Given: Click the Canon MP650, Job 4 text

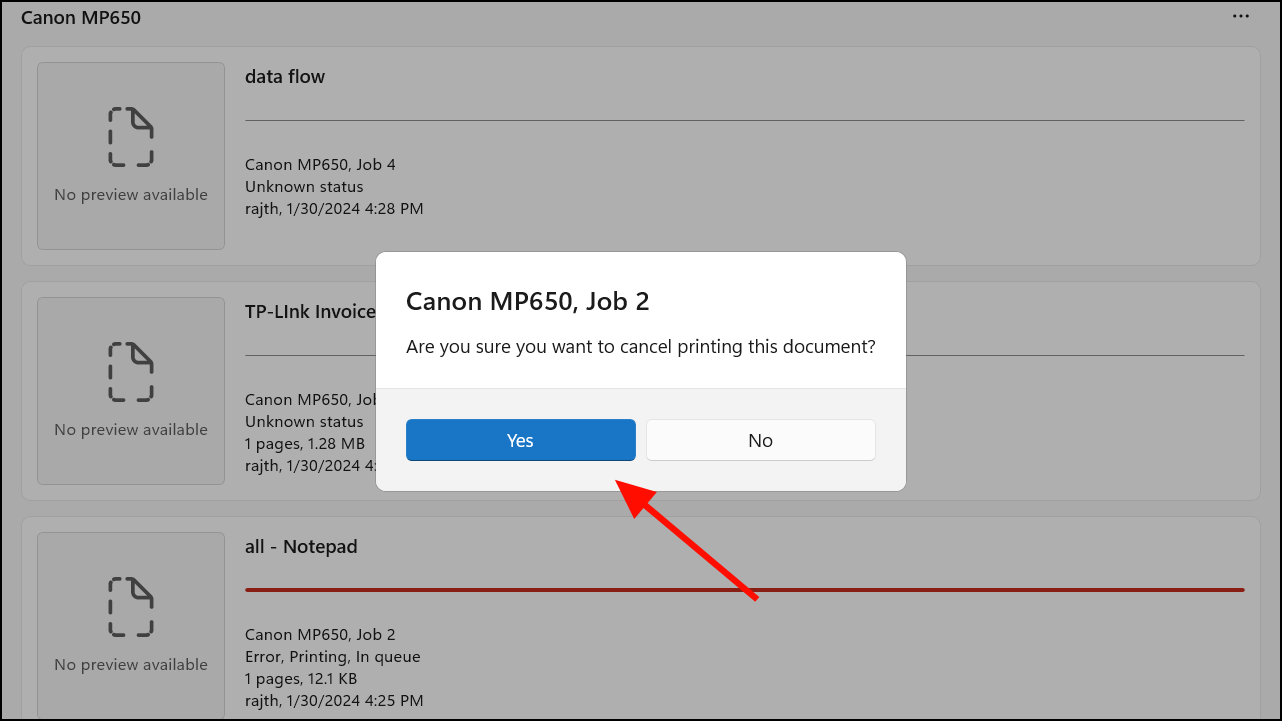Looking at the screenshot, I should [x=320, y=164].
